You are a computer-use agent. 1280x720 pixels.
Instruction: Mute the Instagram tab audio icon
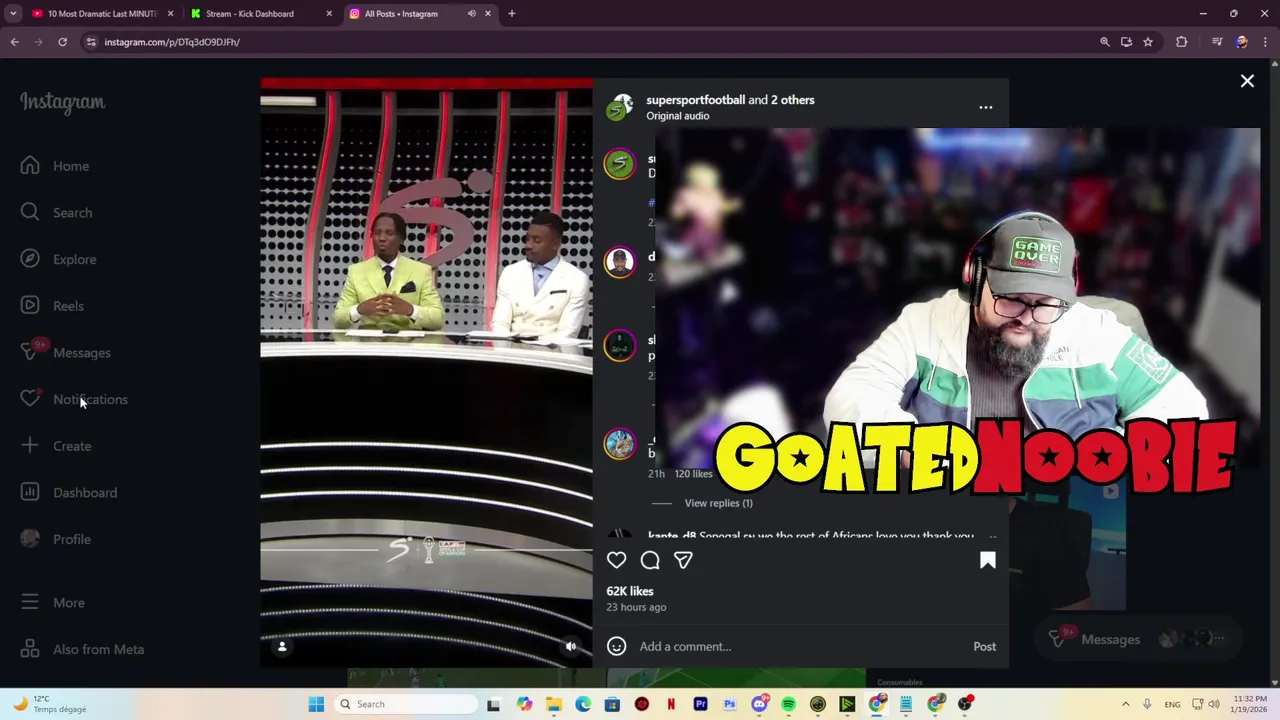471,14
